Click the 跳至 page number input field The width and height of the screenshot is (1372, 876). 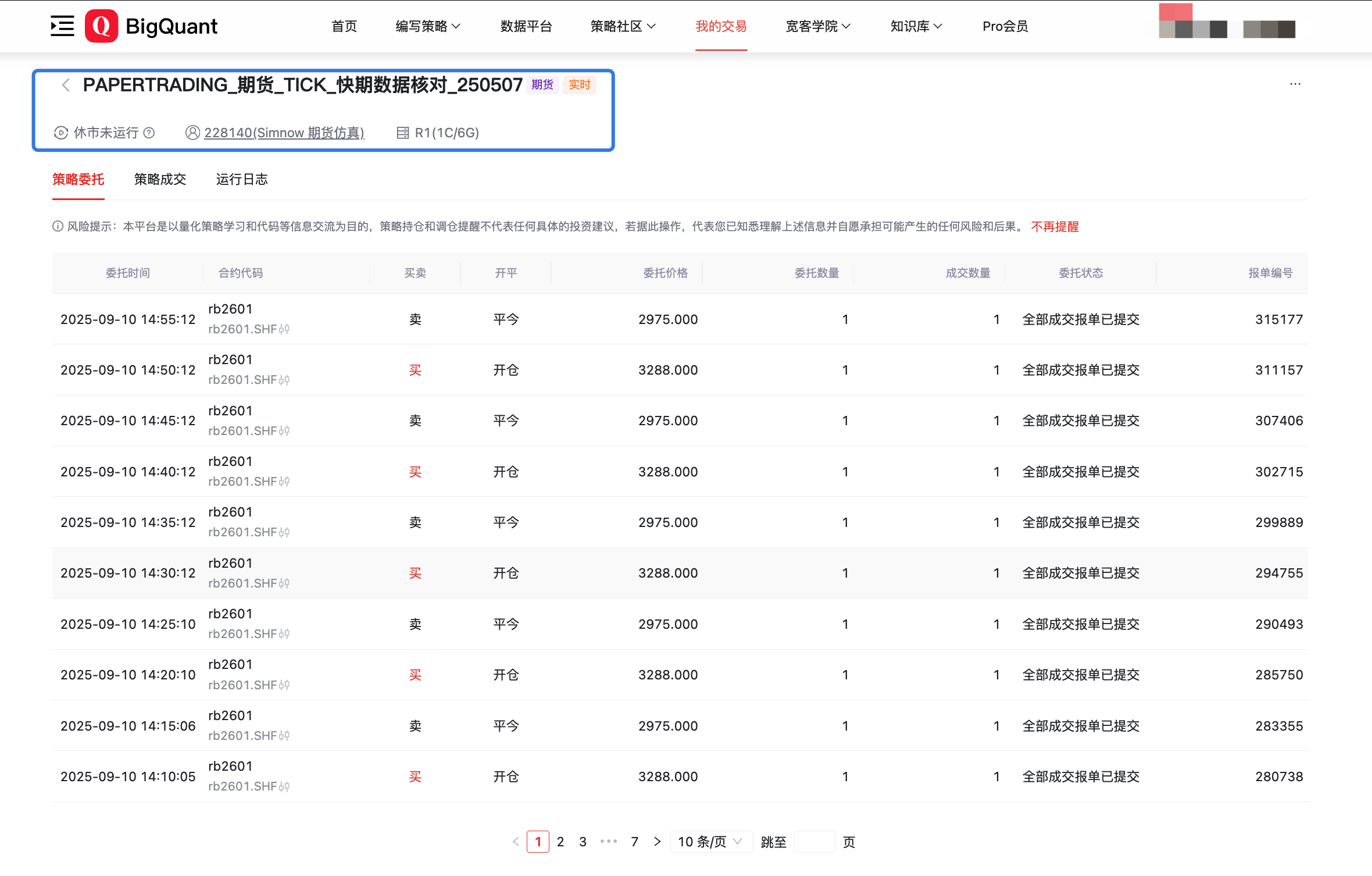point(814,842)
